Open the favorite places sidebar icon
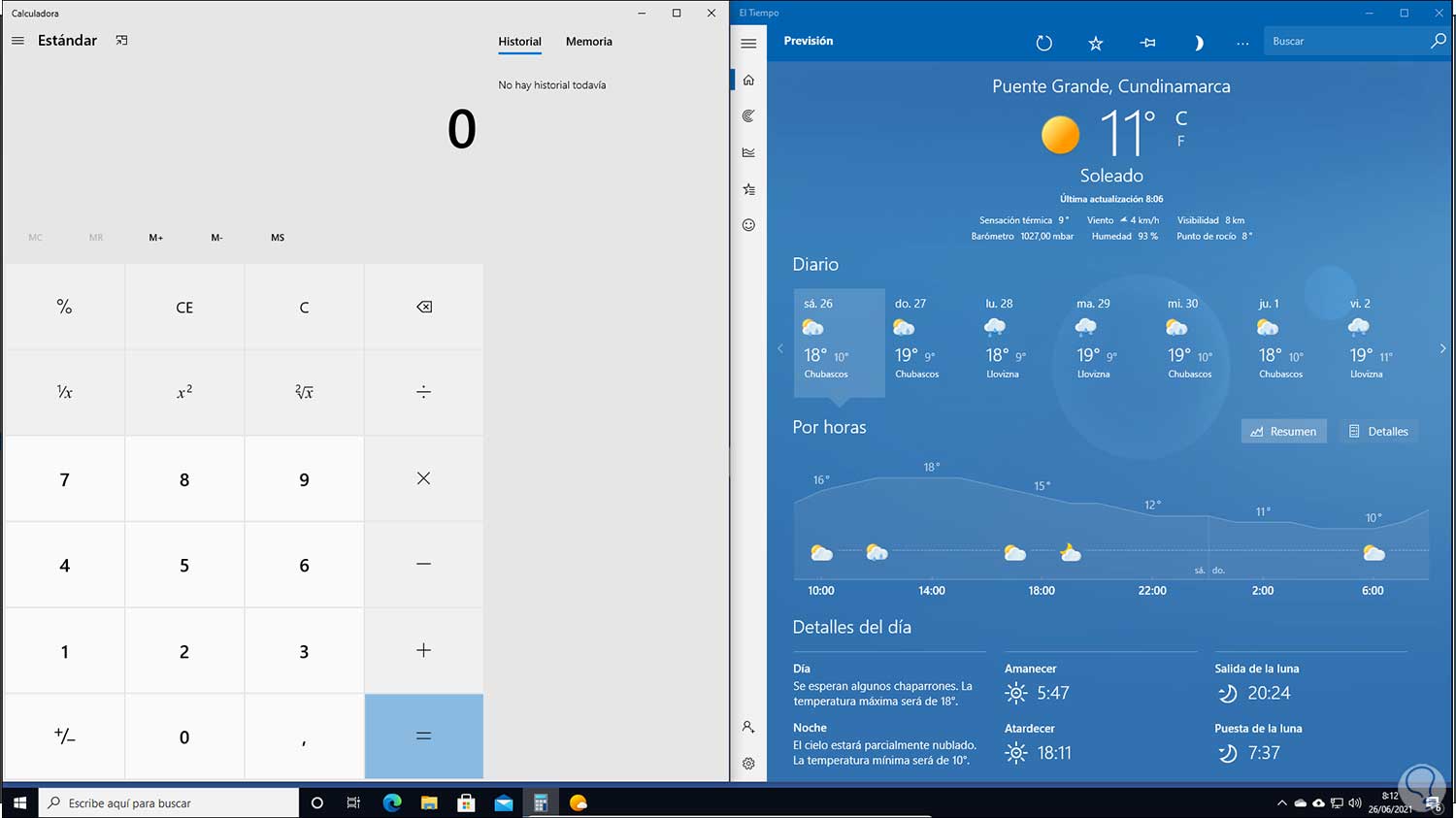The image size is (1456, 818). point(748,189)
